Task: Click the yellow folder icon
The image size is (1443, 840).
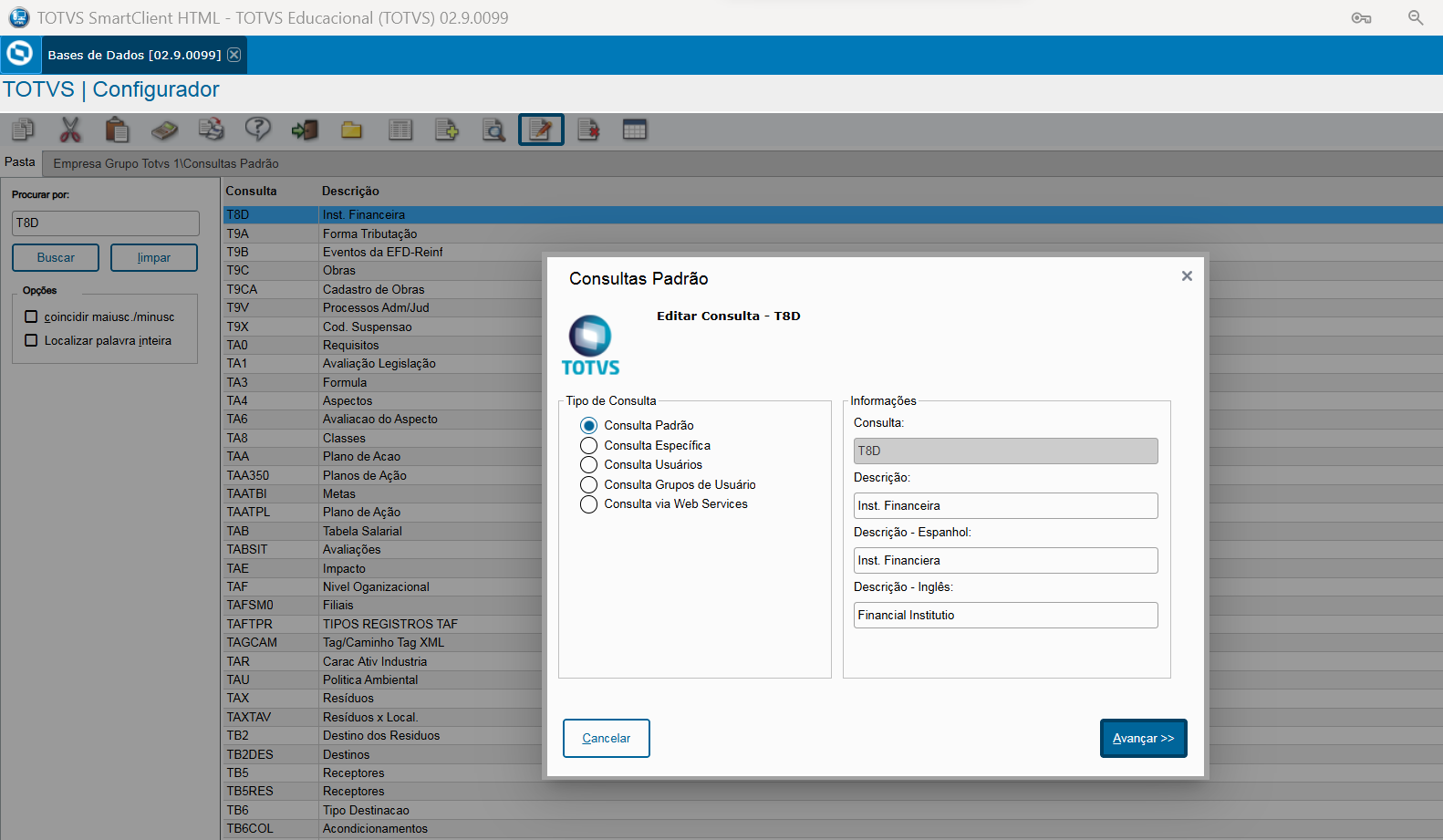Action: (352, 130)
